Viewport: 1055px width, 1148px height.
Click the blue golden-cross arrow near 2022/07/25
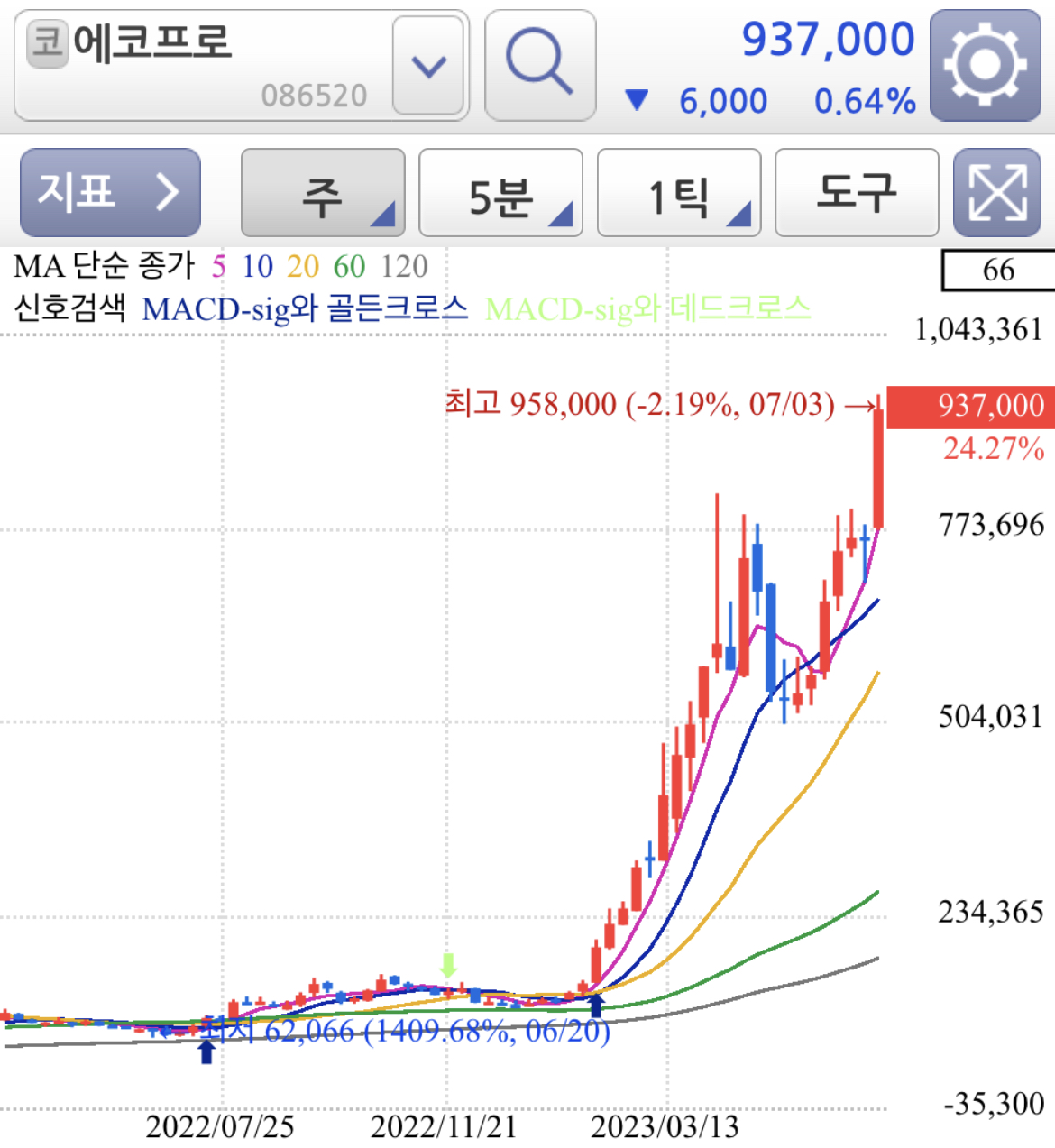tap(206, 1052)
